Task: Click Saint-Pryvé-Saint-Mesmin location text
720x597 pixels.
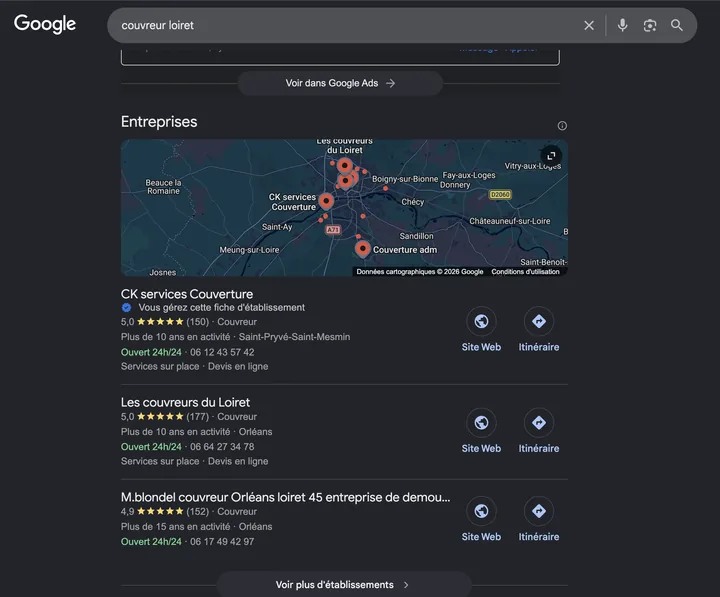Action: tap(294, 337)
